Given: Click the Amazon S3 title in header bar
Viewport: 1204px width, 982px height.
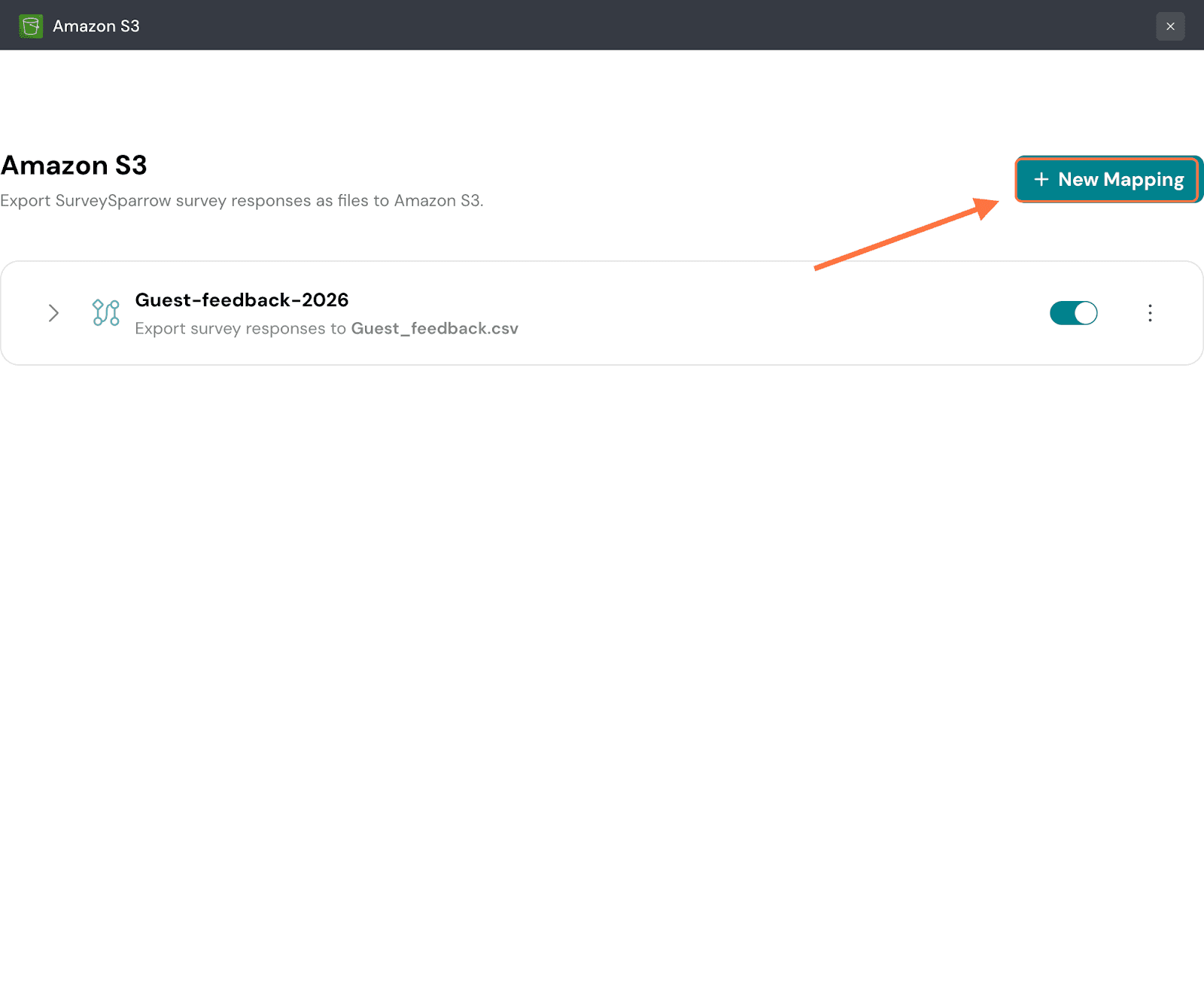Looking at the screenshot, I should coord(96,26).
